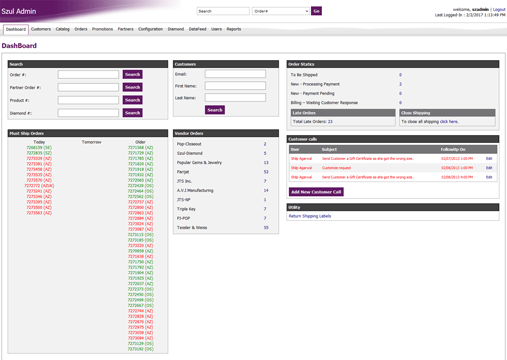Open New - Processing Payment count link
This screenshot has width=507, height=360.
coord(400,84)
